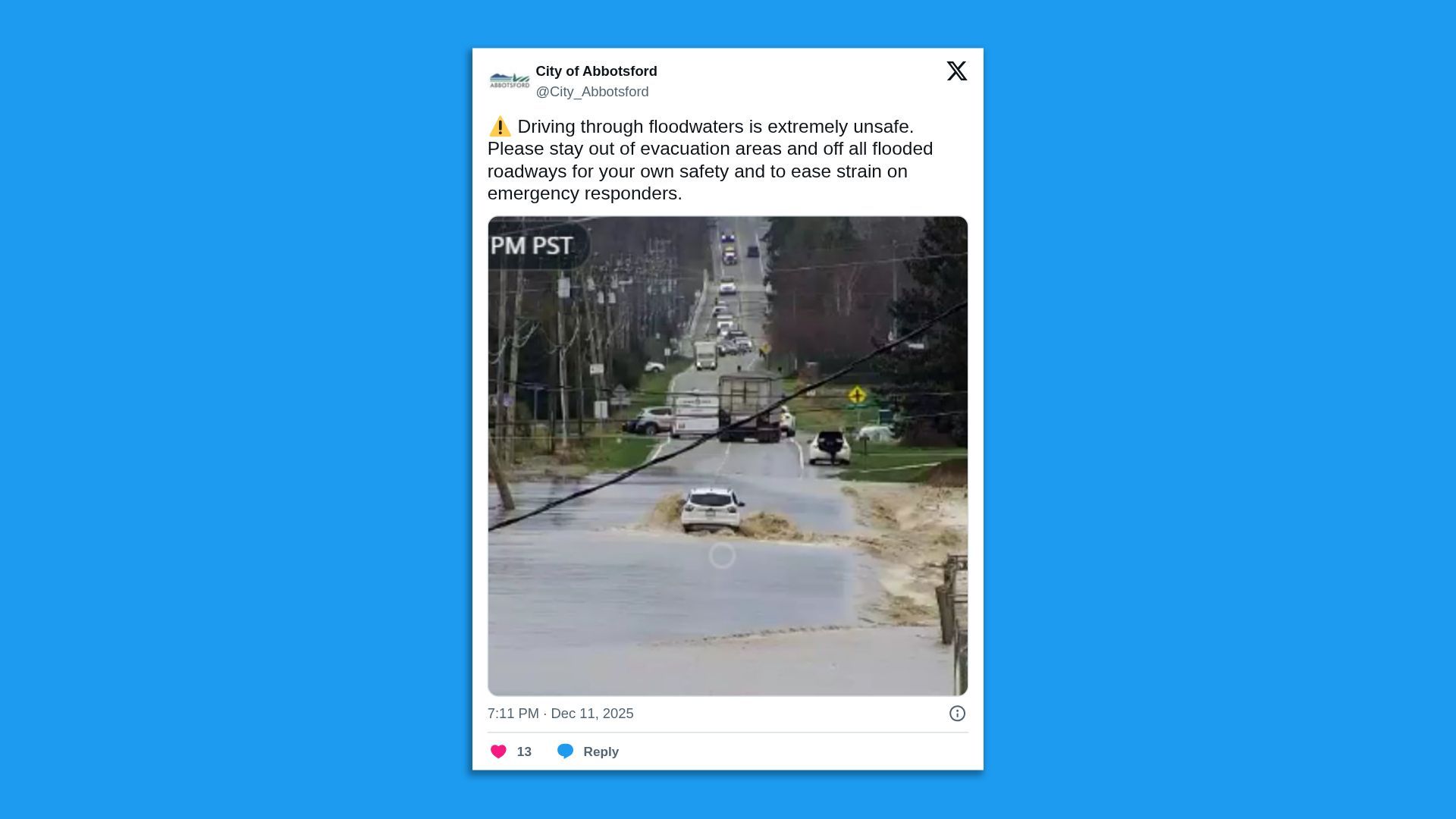Open the City of Abbotsford display name
Screen dimensions: 1456x819
coord(596,71)
